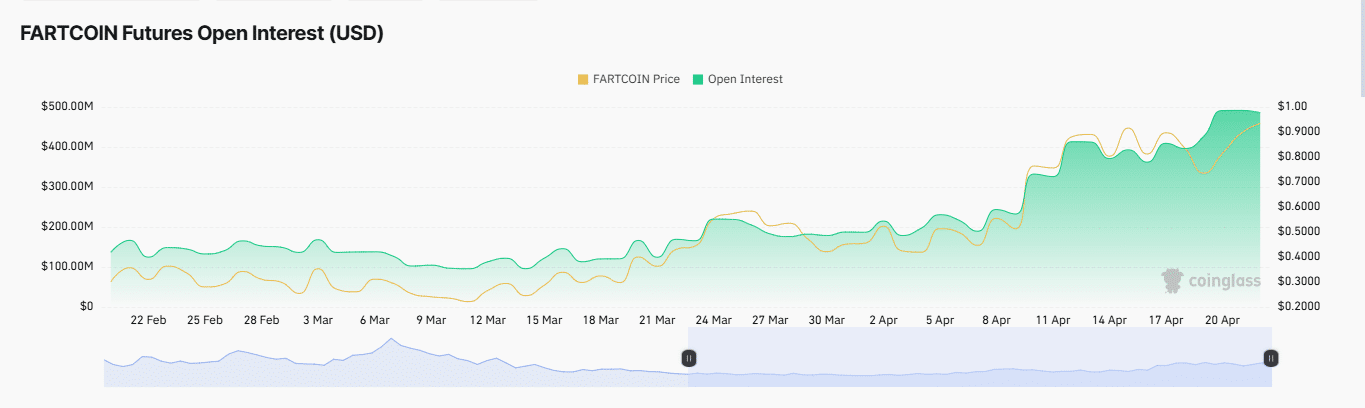Viewport: 1365px width, 408px height.
Task: Toggle the Open Interest legend series
Action: point(738,79)
